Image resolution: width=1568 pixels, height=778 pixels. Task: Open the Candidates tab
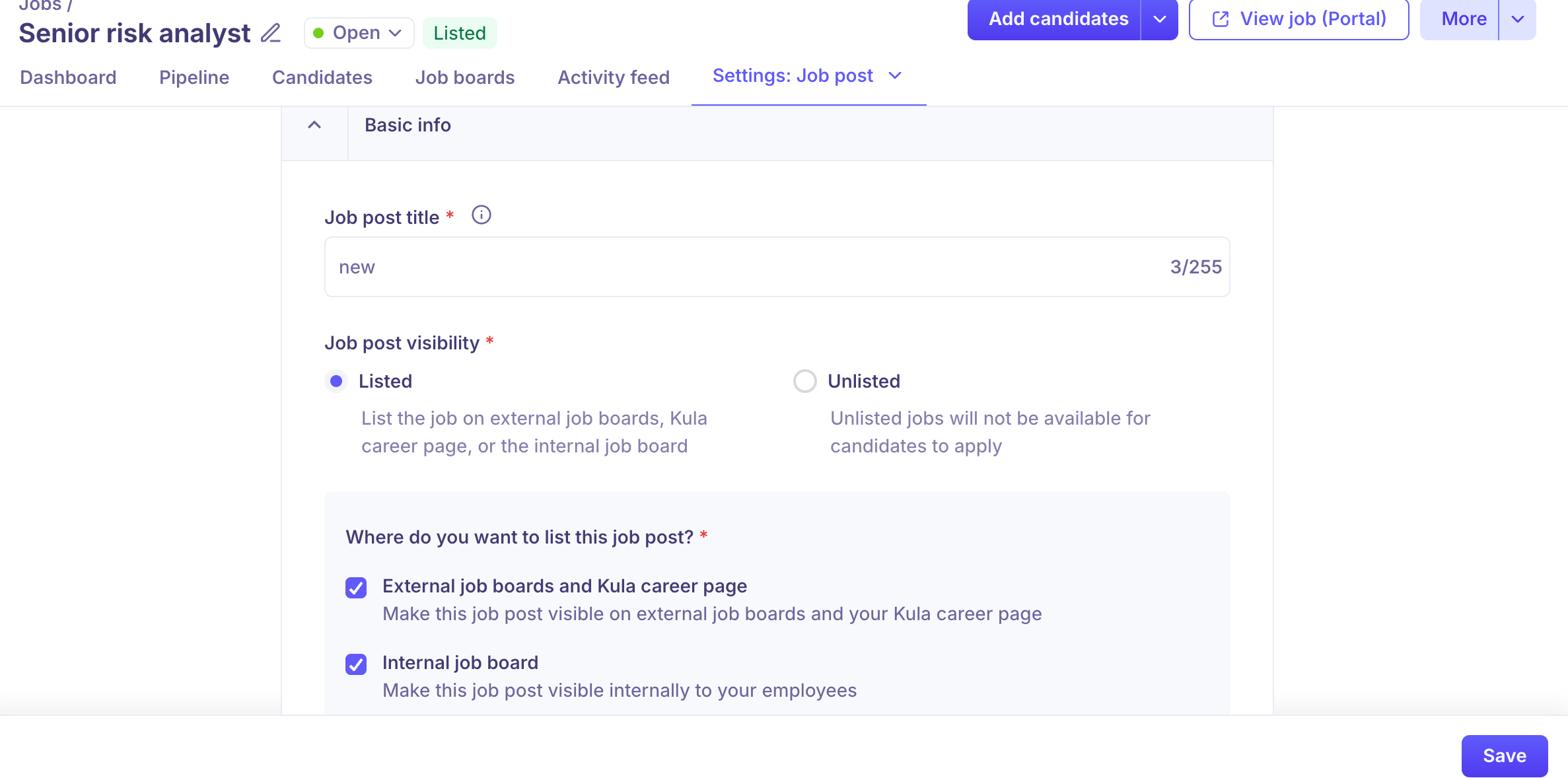click(322, 77)
